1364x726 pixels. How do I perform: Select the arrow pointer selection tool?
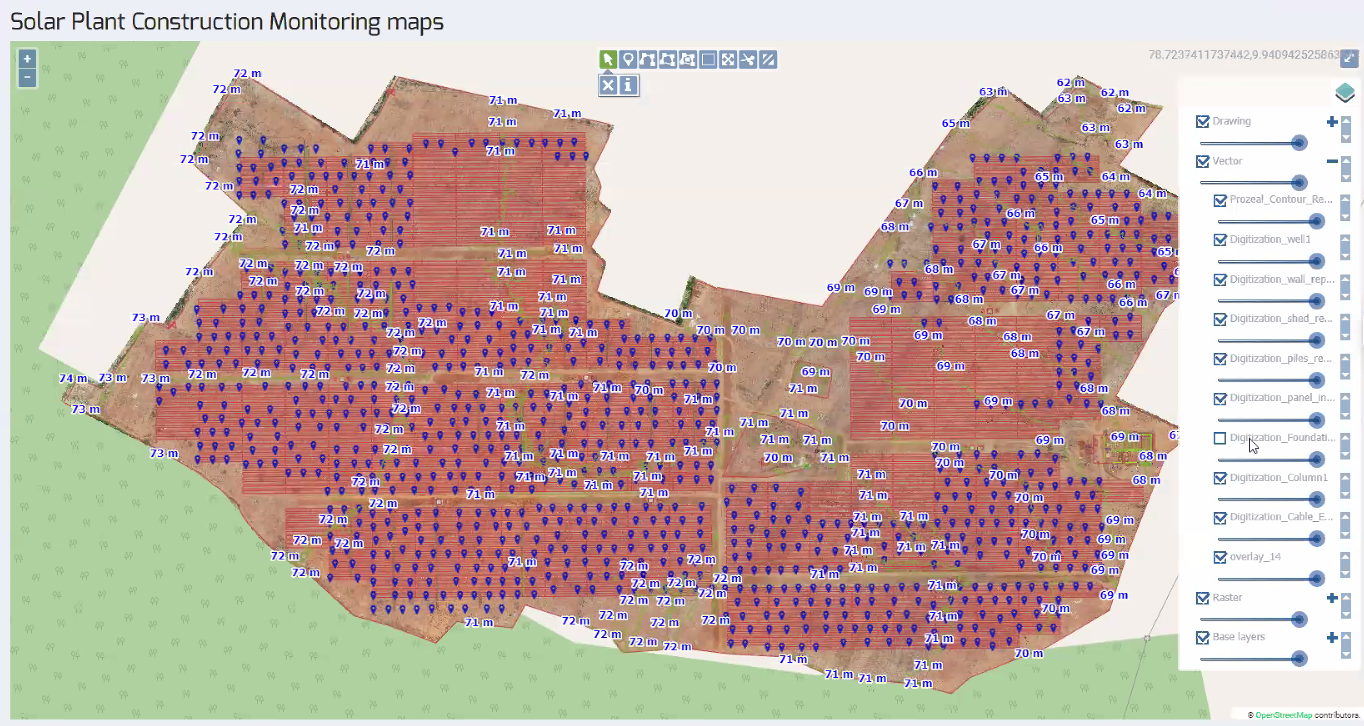pyautogui.click(x=607, y=60)
